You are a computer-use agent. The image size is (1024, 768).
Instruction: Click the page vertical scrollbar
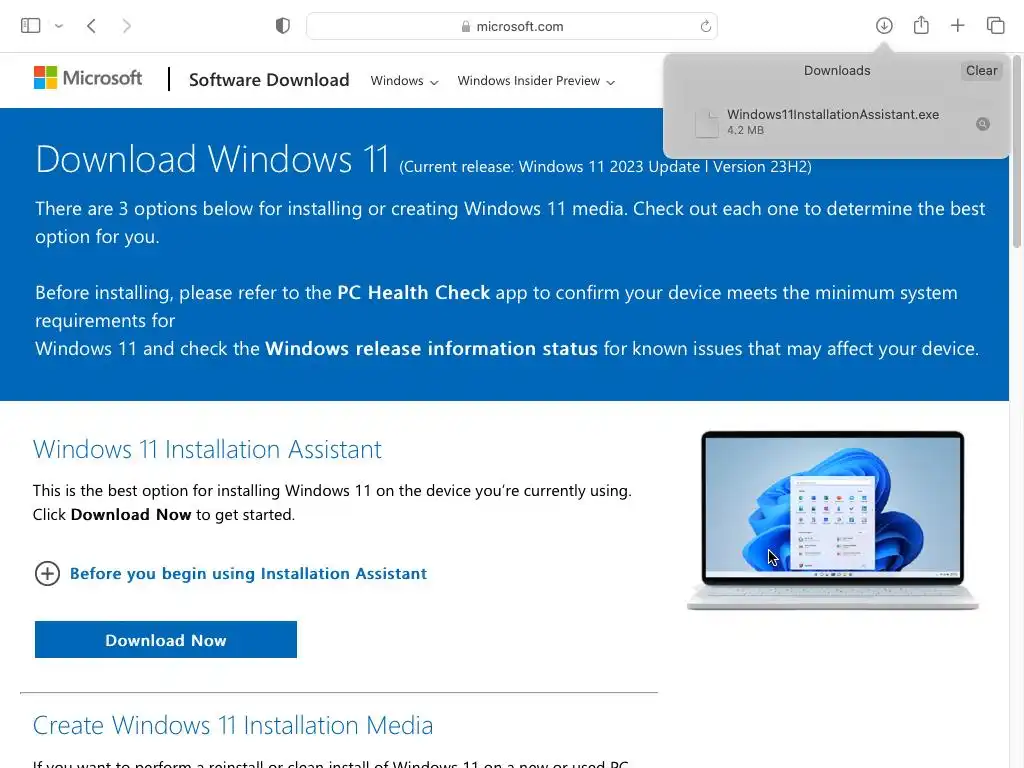click(1016, 153)
